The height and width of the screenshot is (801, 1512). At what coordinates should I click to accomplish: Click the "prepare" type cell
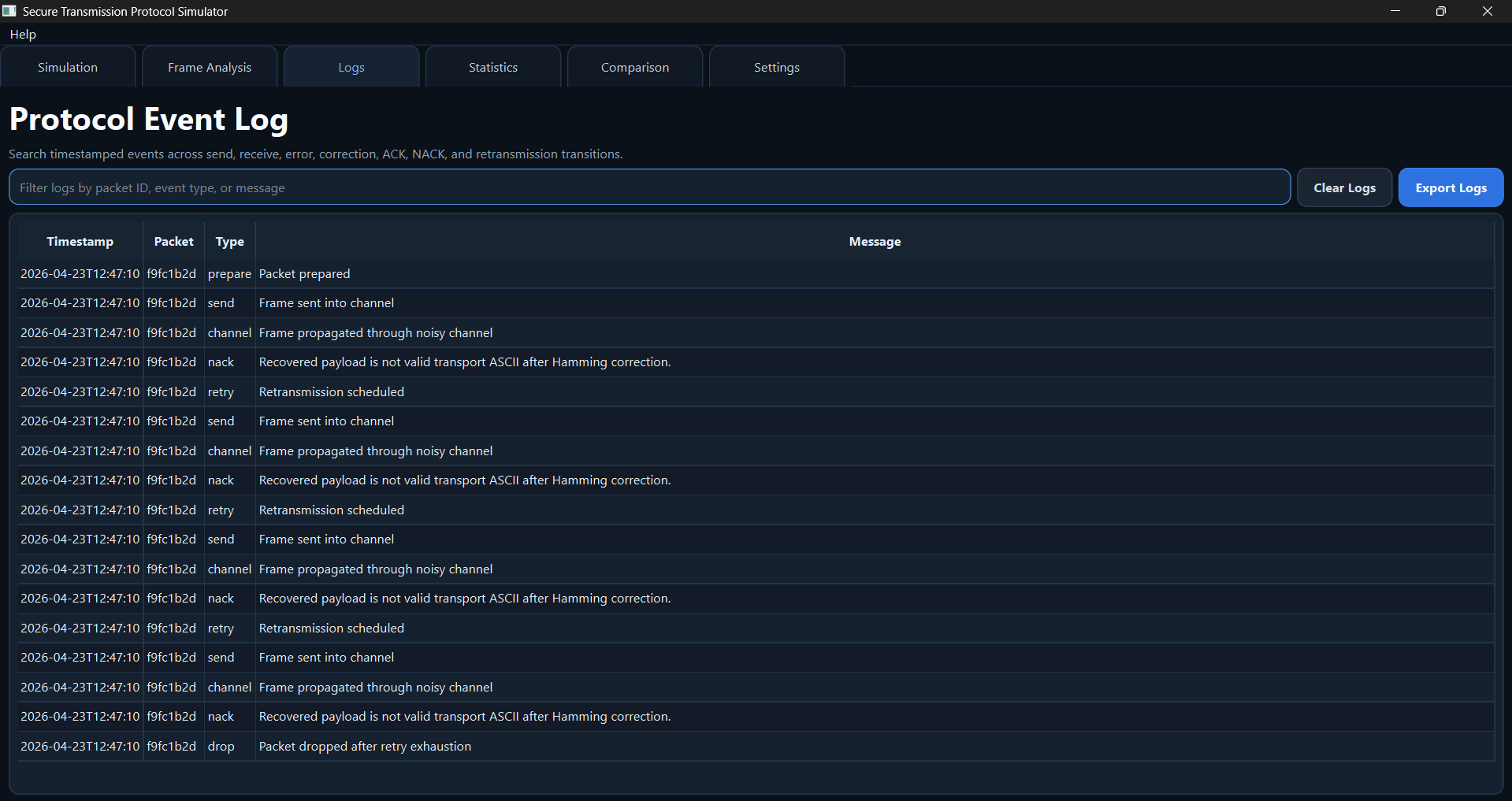229,274
